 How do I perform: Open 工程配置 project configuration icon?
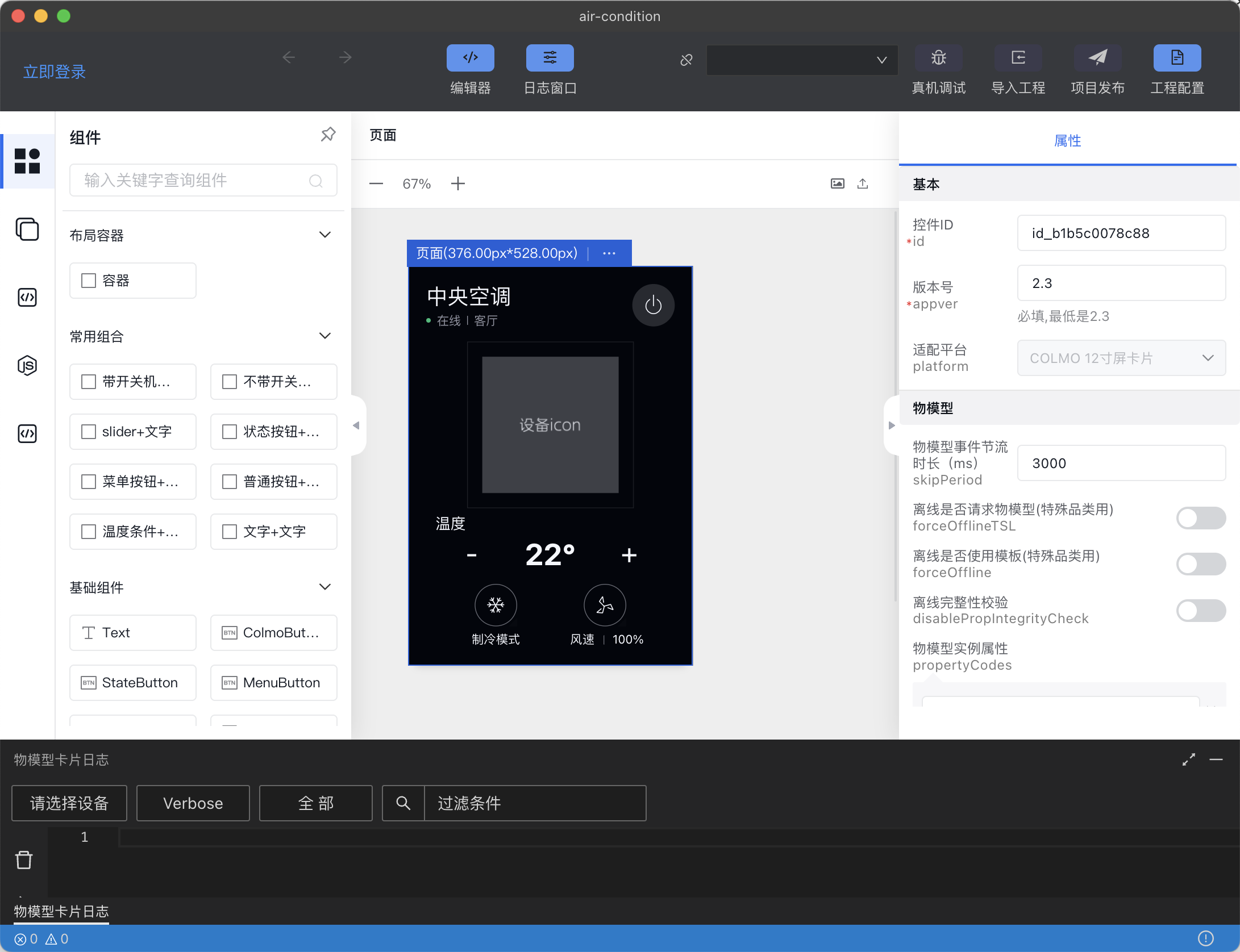click(x=1177, y=58)
